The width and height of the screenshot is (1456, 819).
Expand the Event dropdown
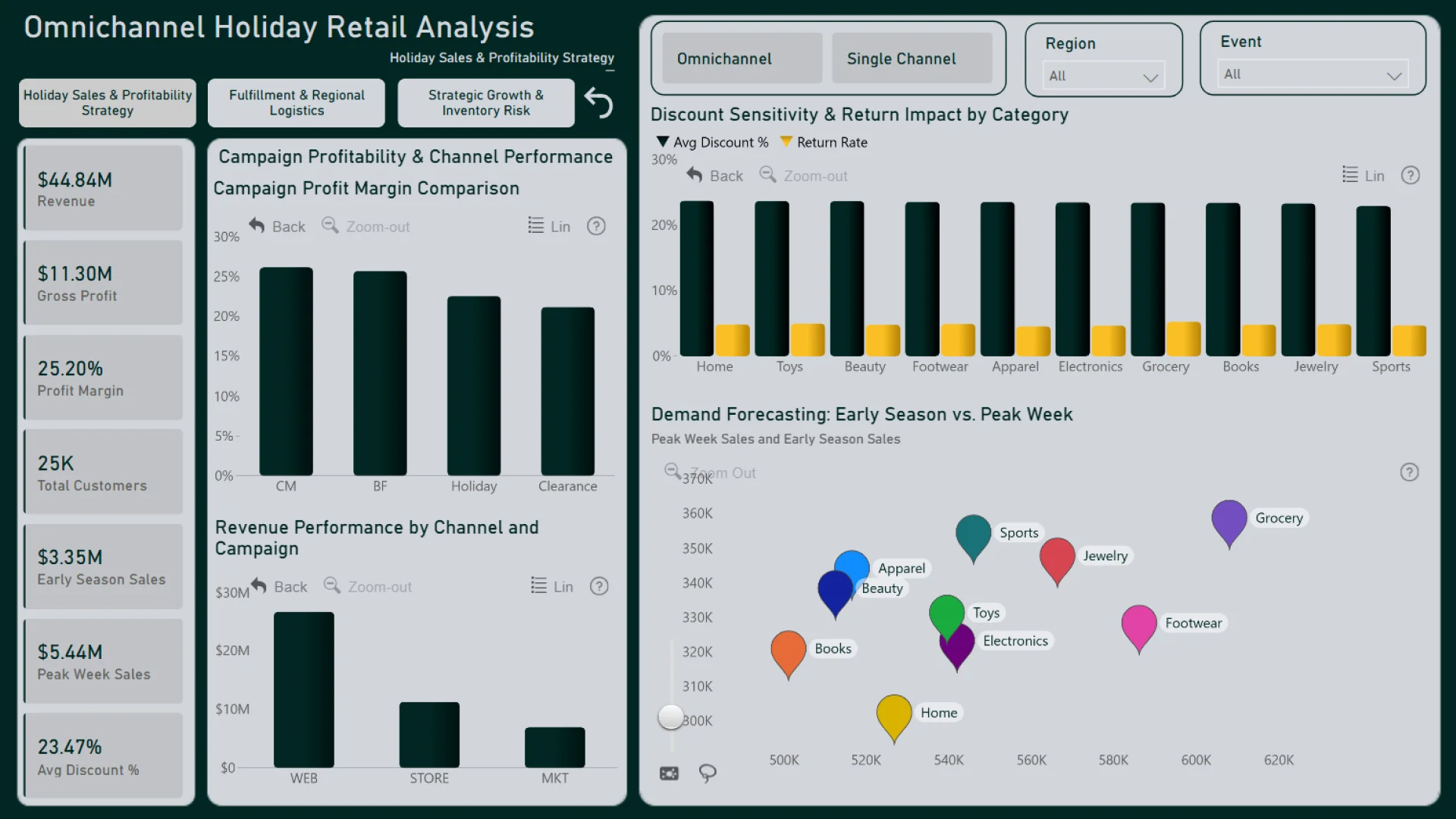1313,74
